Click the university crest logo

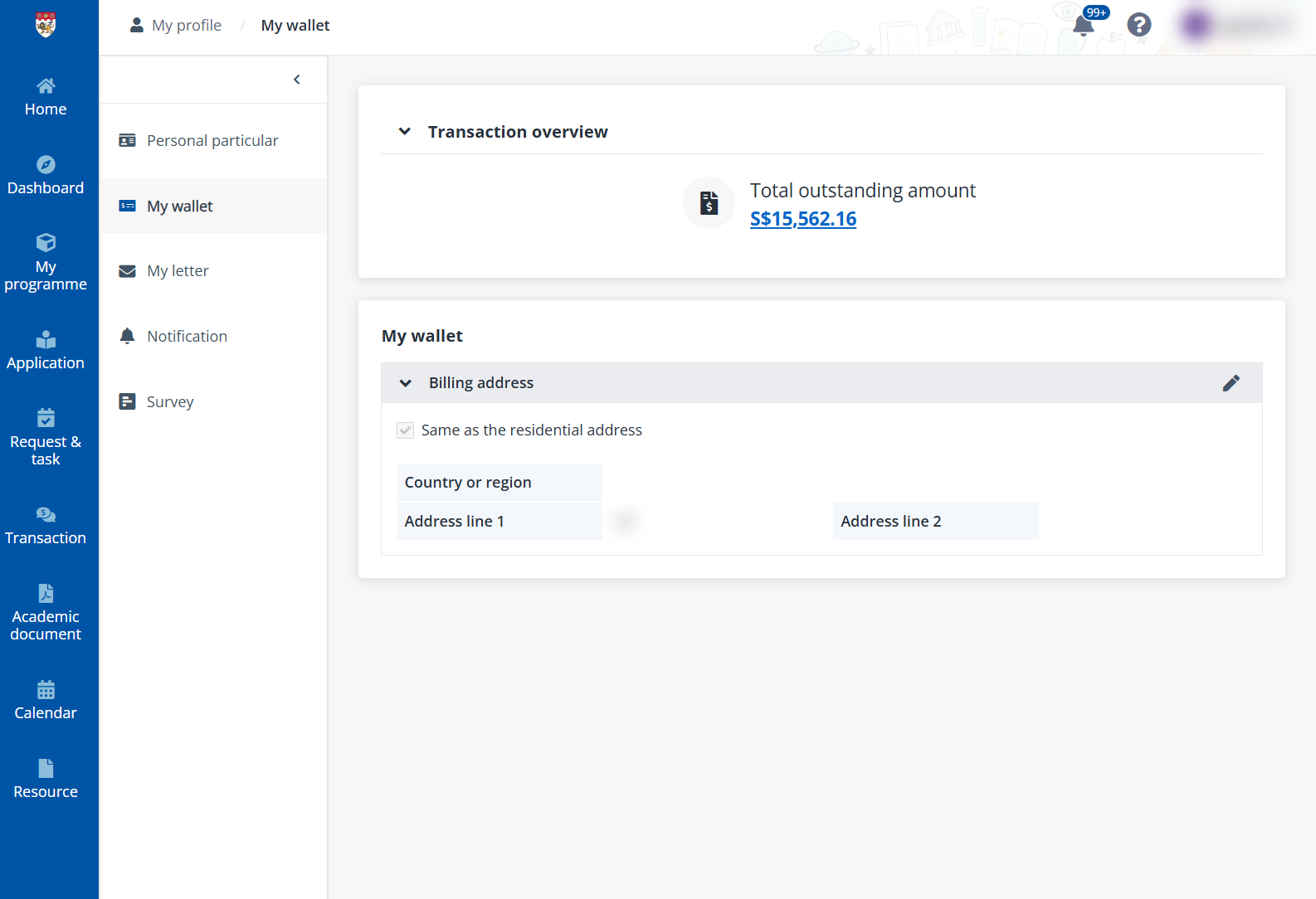46,25
